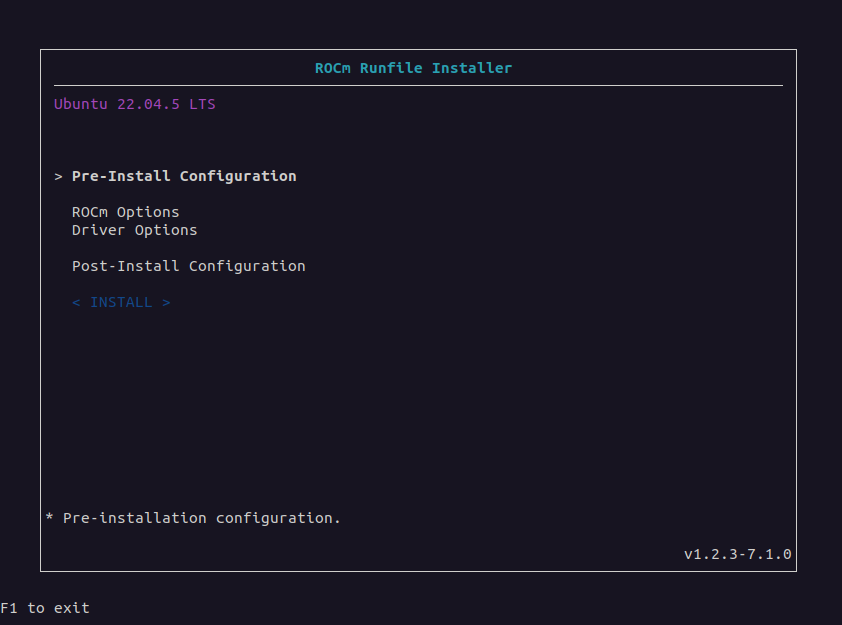Click the word Installer in the title
The height and width of the screenshot is (625, 842).
click(472, 68)
